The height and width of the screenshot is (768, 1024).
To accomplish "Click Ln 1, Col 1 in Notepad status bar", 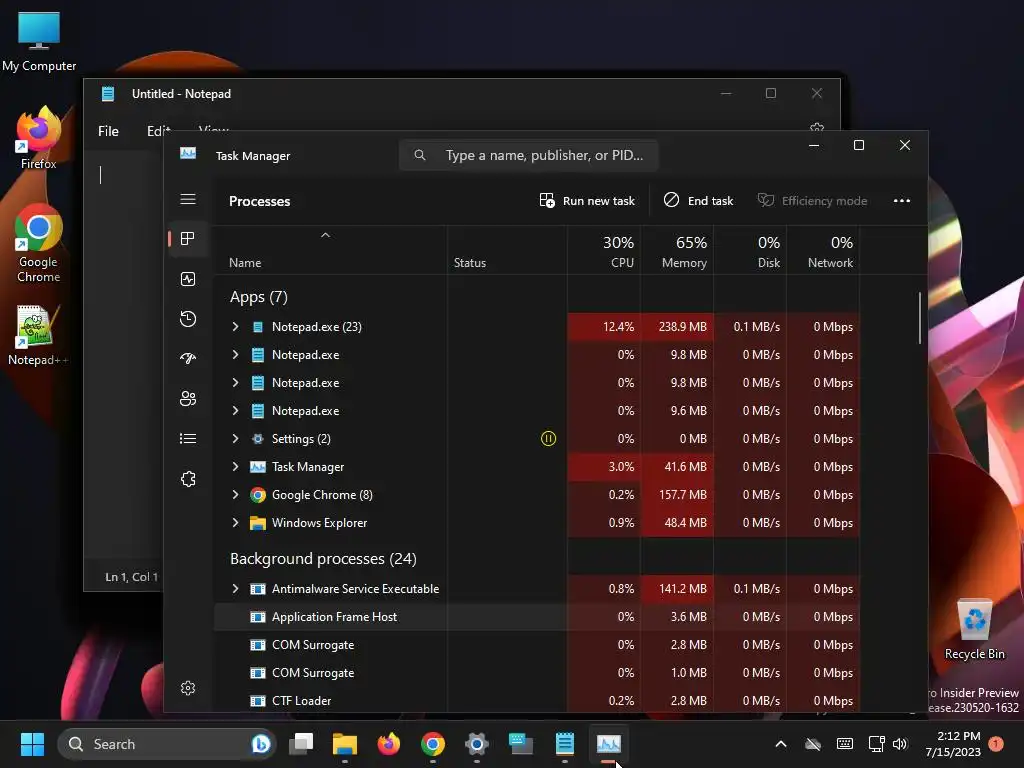I will point(131,577).
